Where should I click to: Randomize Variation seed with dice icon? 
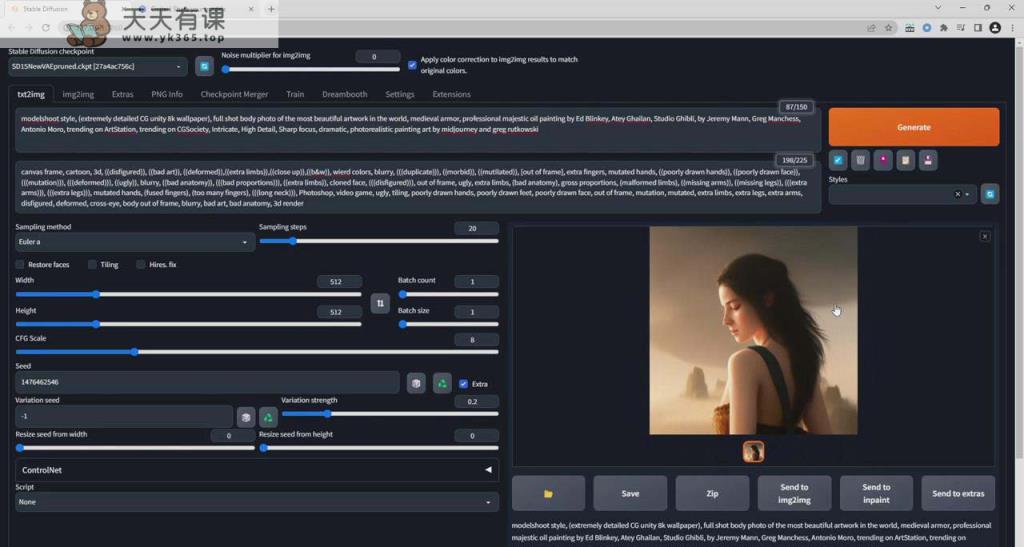(246, 416)
